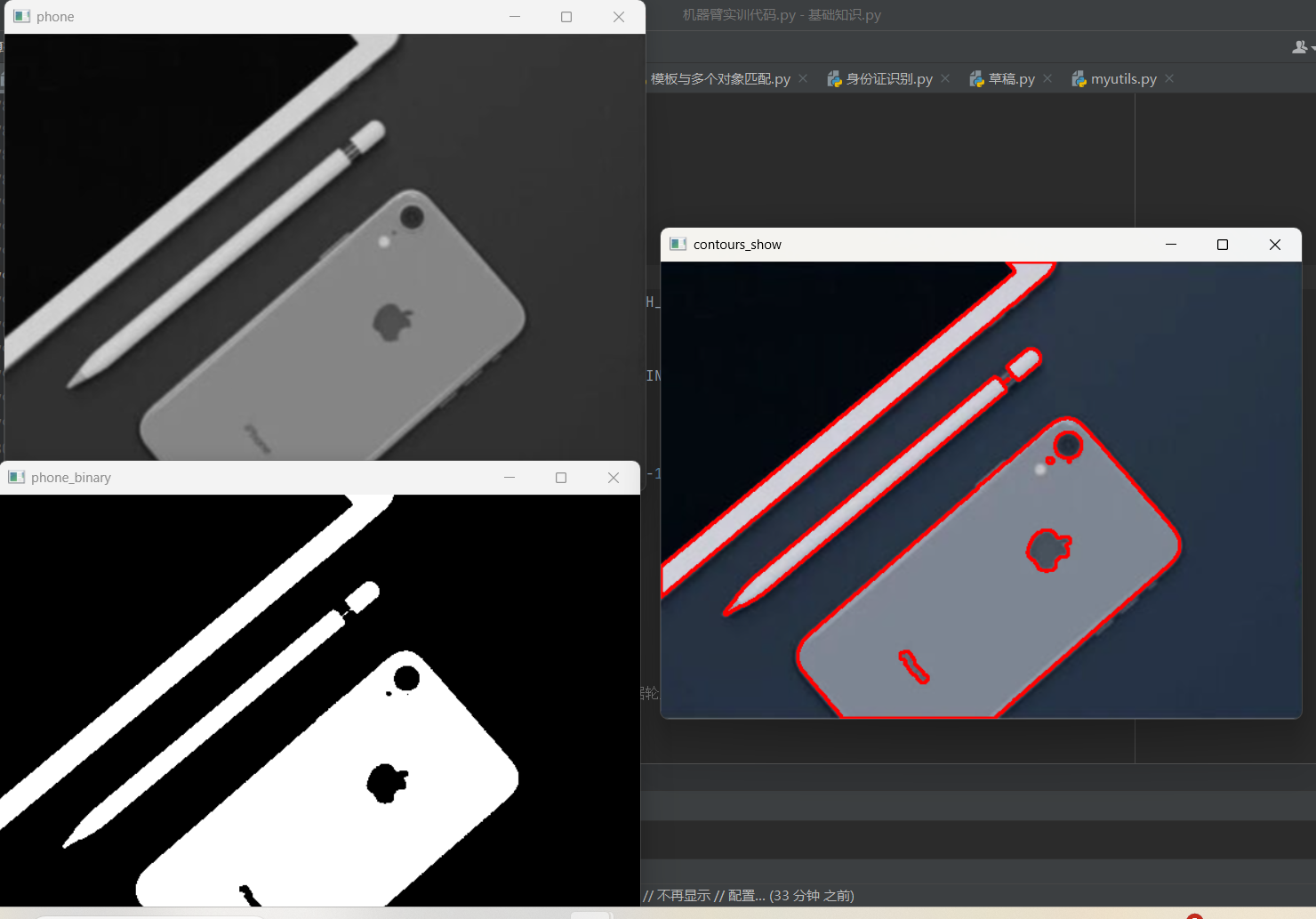Minimize the phone_binary window
Image resolution: width=1316 pixels, height=919 pixels.
click(x=510, y=478)
